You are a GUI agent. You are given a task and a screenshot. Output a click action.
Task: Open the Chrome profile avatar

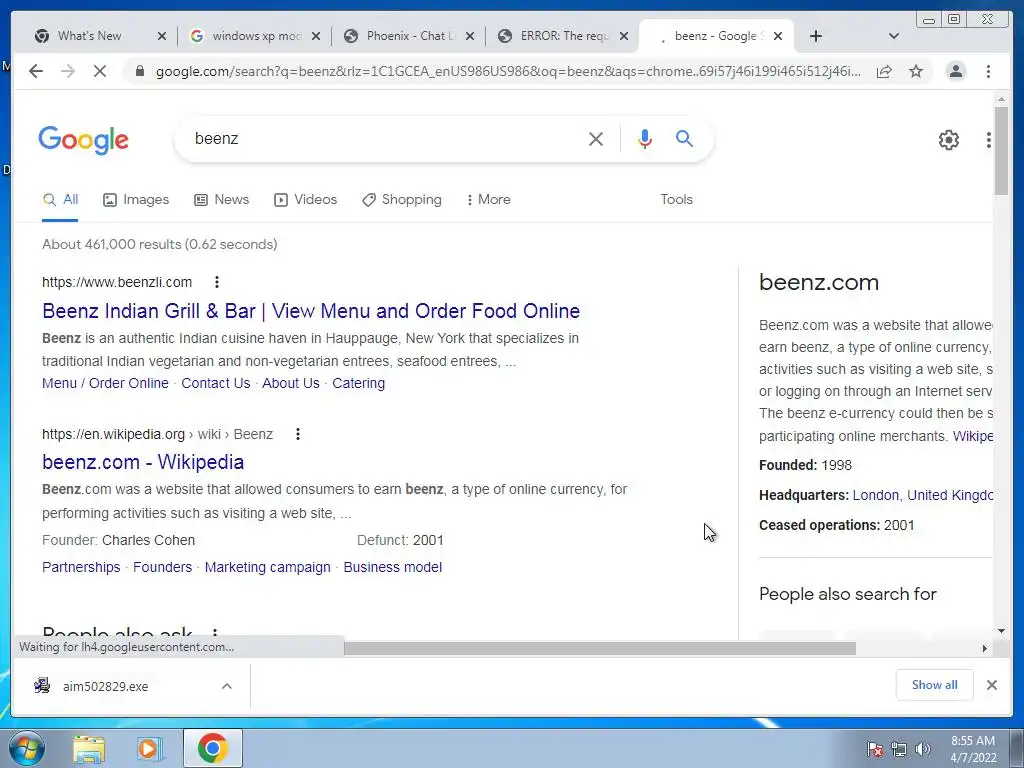[955, 71]
